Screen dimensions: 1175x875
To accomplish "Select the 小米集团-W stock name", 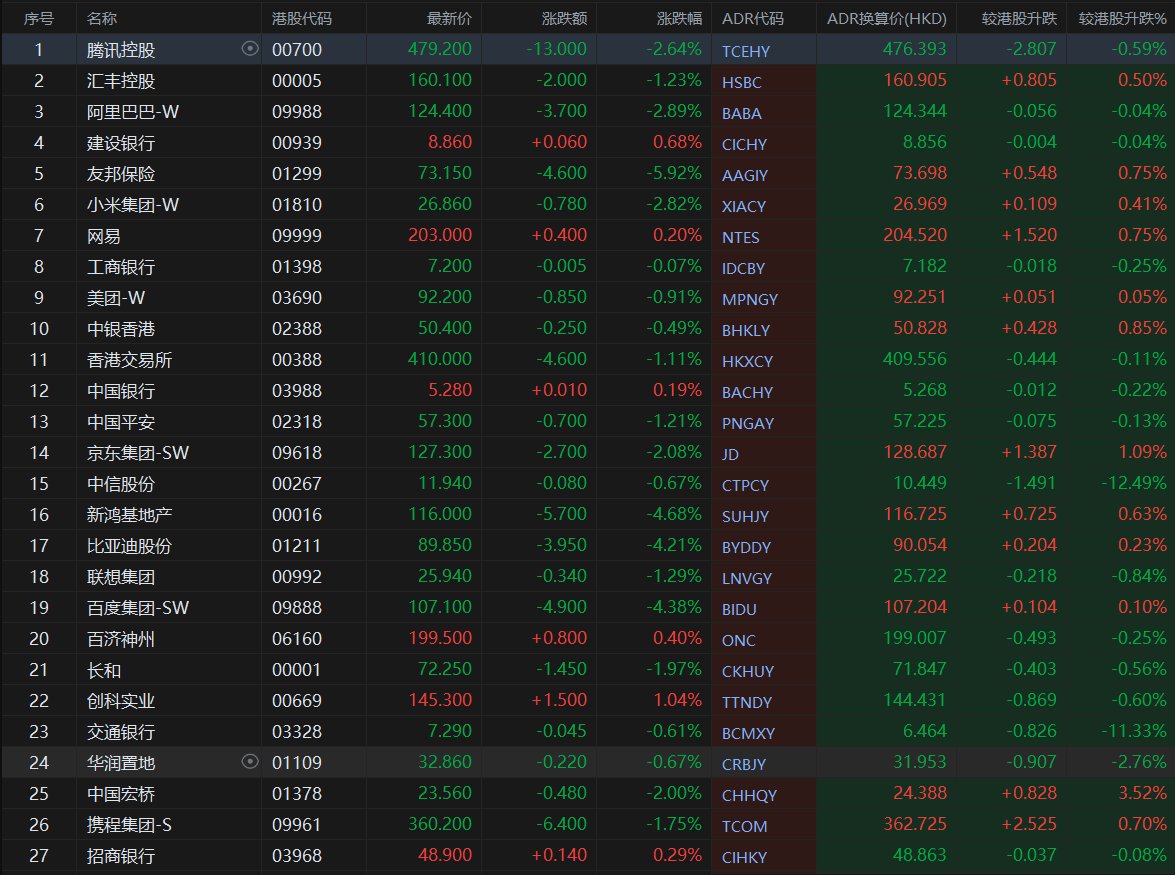I will pyautogui.click(x=133, y=205).
